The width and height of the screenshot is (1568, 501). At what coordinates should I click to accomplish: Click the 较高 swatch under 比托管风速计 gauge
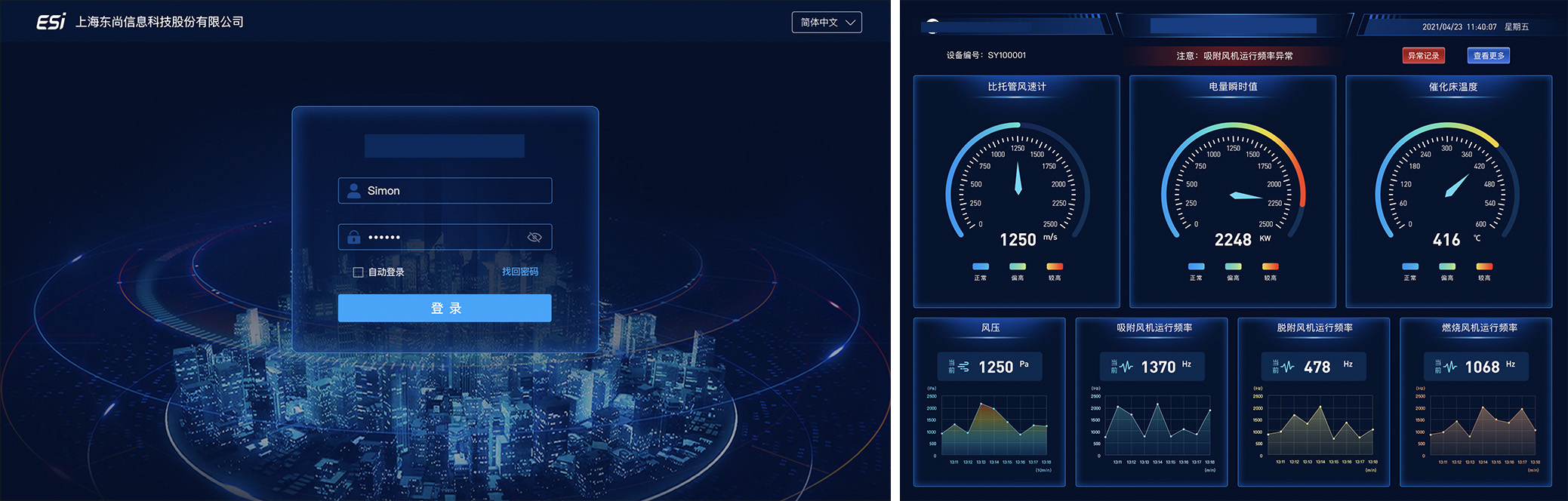coord(1055,266)
